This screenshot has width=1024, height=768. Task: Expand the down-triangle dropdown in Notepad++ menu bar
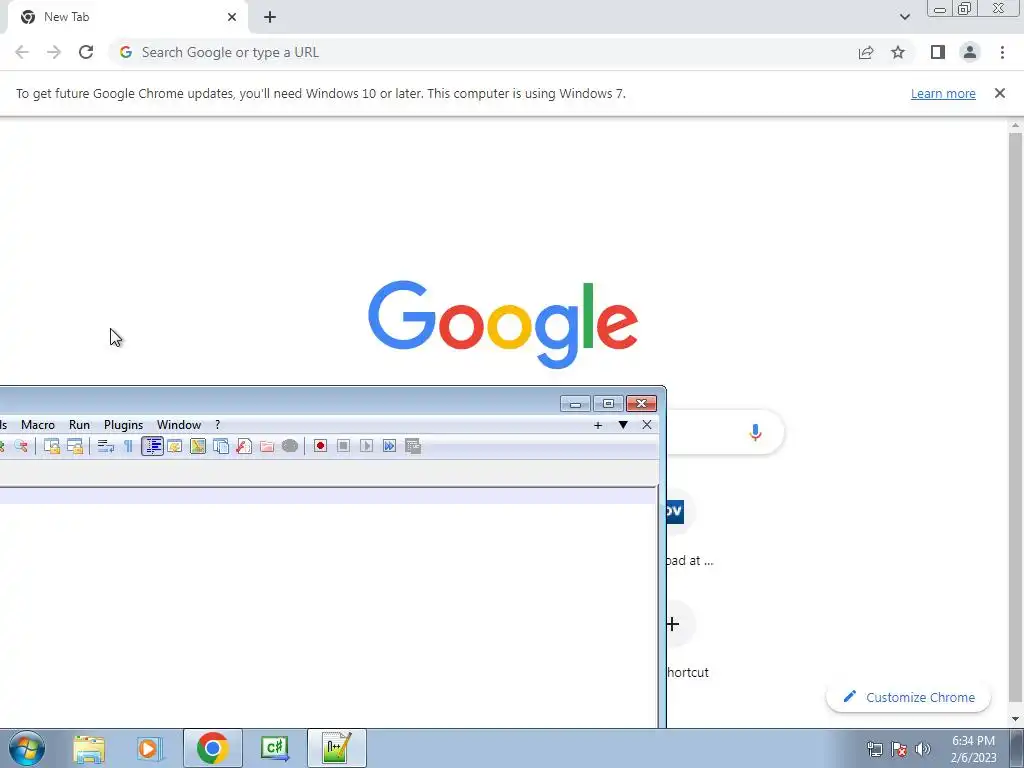[623, 425]
